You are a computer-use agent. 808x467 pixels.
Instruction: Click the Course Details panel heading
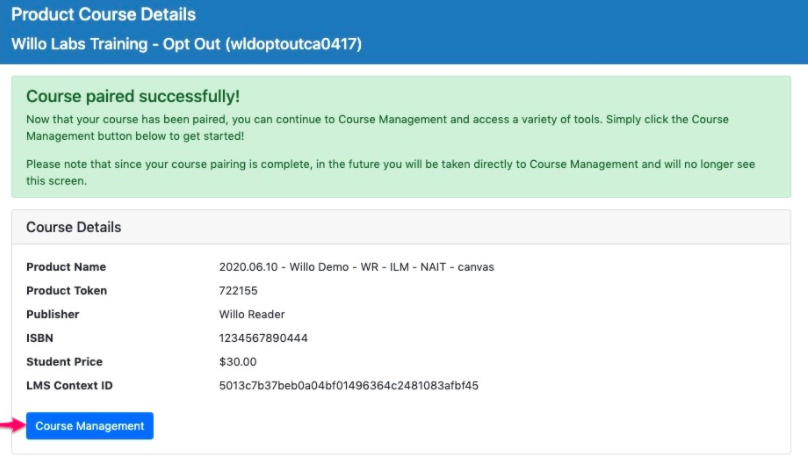[x=74, y=227]
